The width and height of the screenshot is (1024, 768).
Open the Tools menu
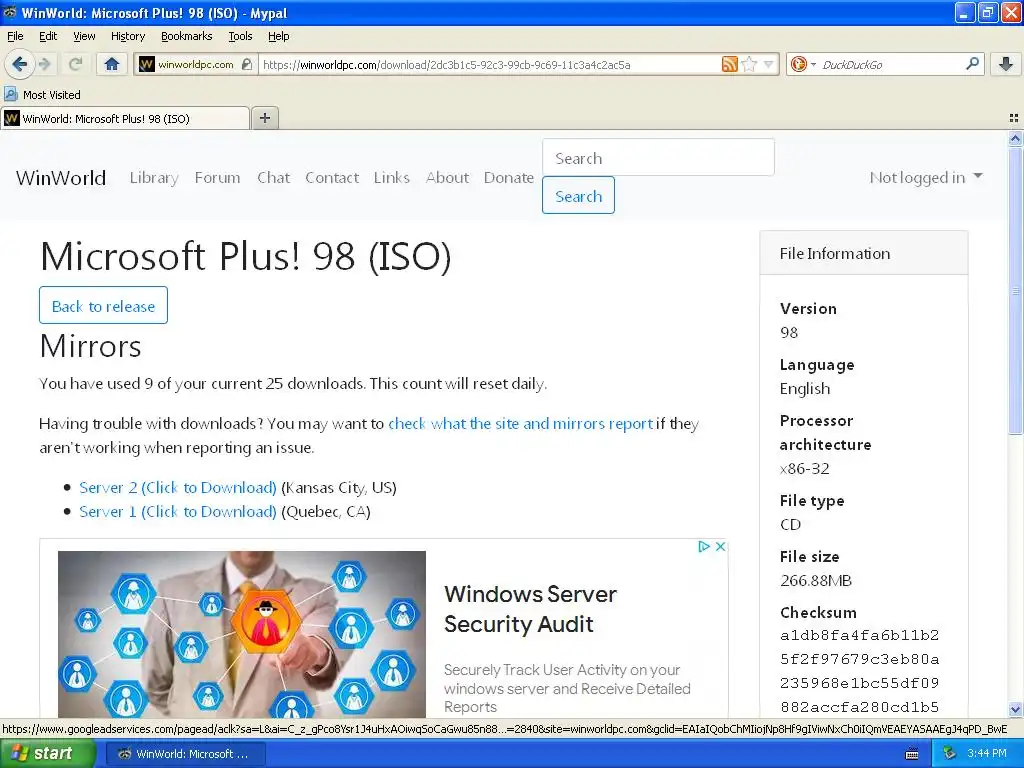[240, 36]
